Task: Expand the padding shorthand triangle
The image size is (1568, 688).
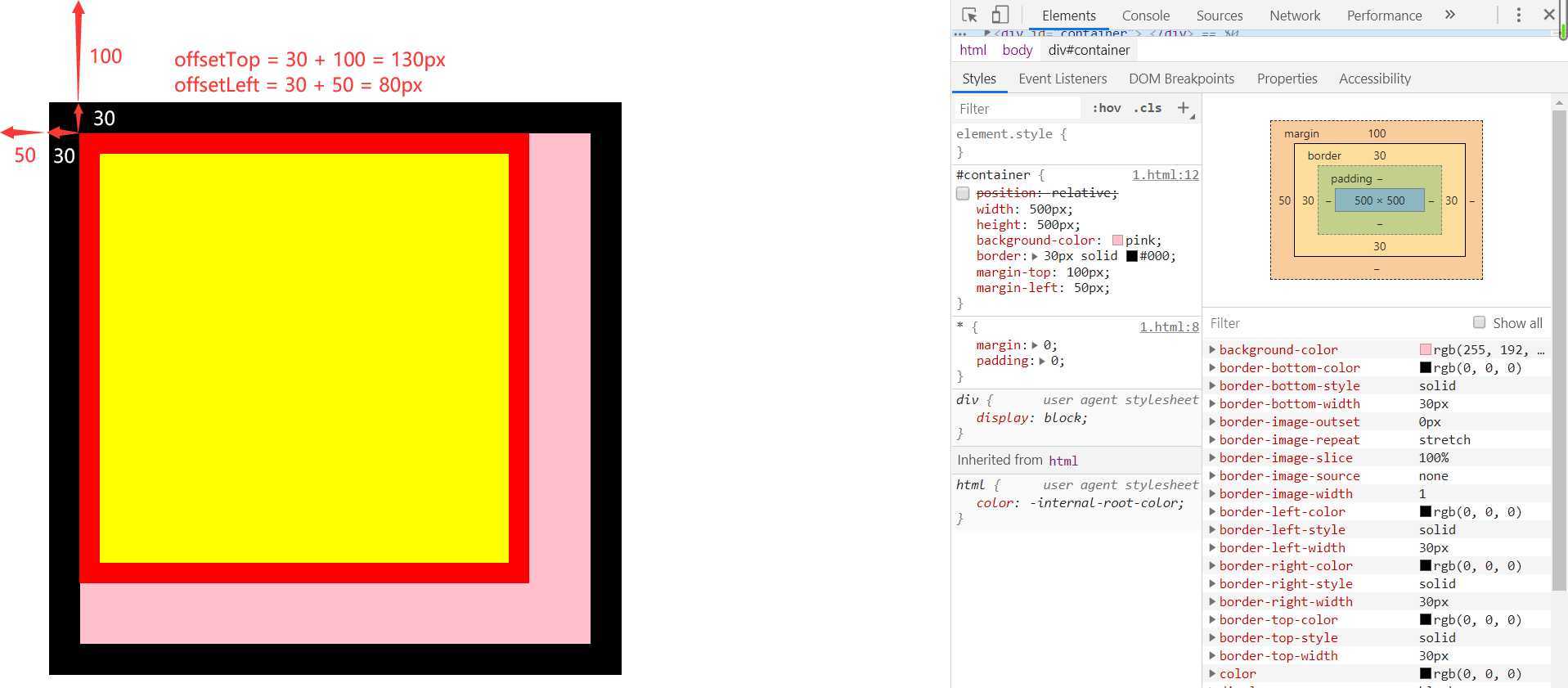Action: [x=1042, y=361]
